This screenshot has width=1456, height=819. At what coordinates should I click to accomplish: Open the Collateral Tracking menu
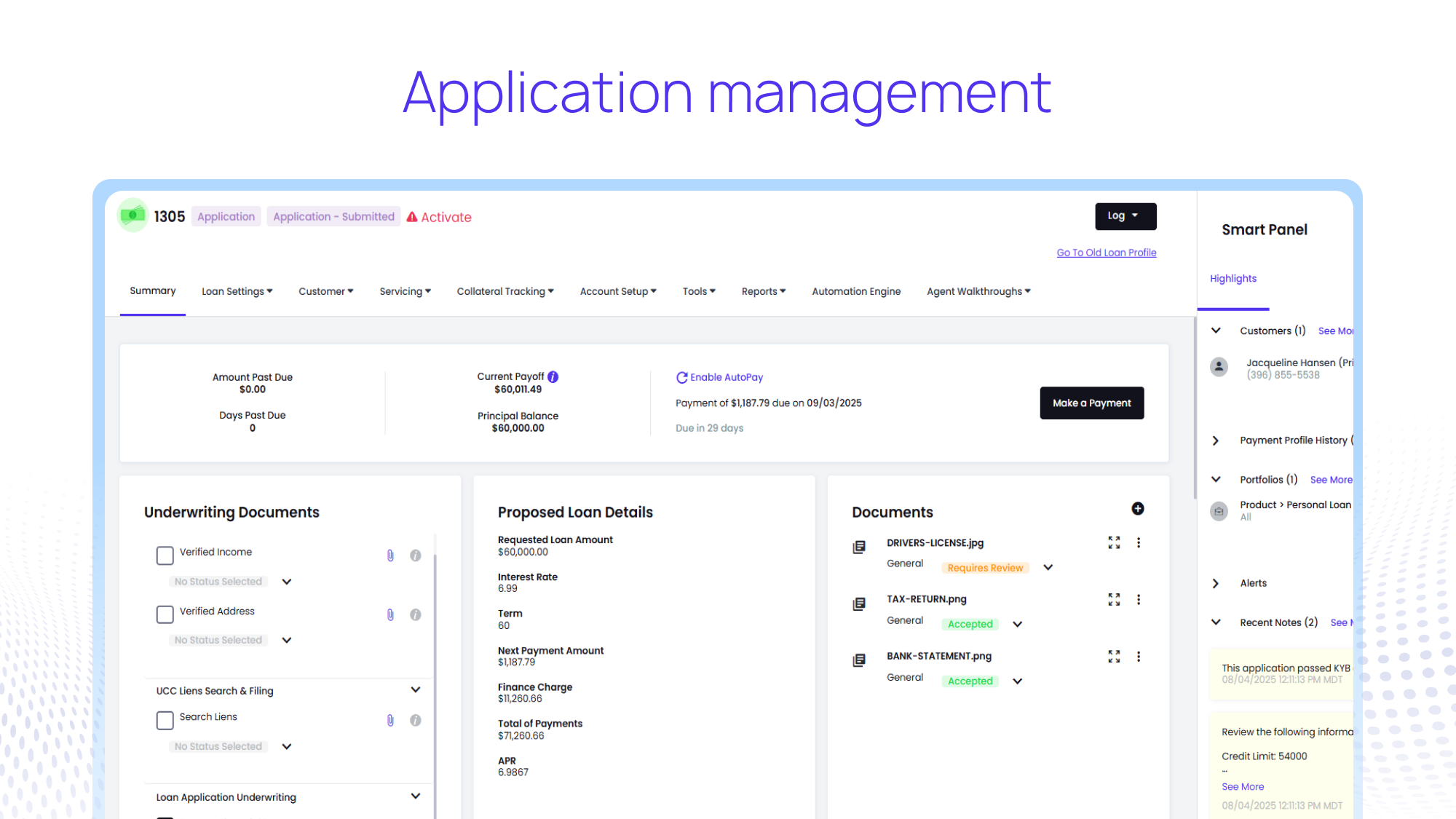[x=505, y=291]
